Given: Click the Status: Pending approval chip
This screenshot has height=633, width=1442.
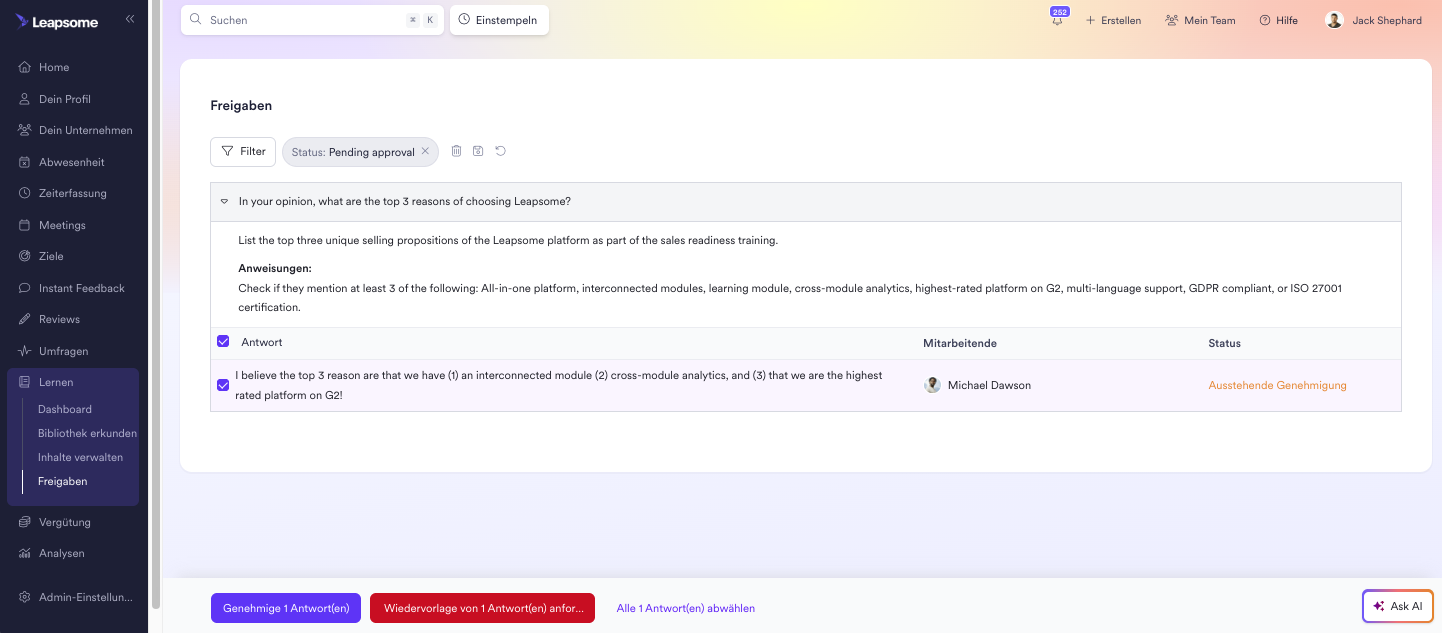Looking at the screenshot, I should (360, 152).
